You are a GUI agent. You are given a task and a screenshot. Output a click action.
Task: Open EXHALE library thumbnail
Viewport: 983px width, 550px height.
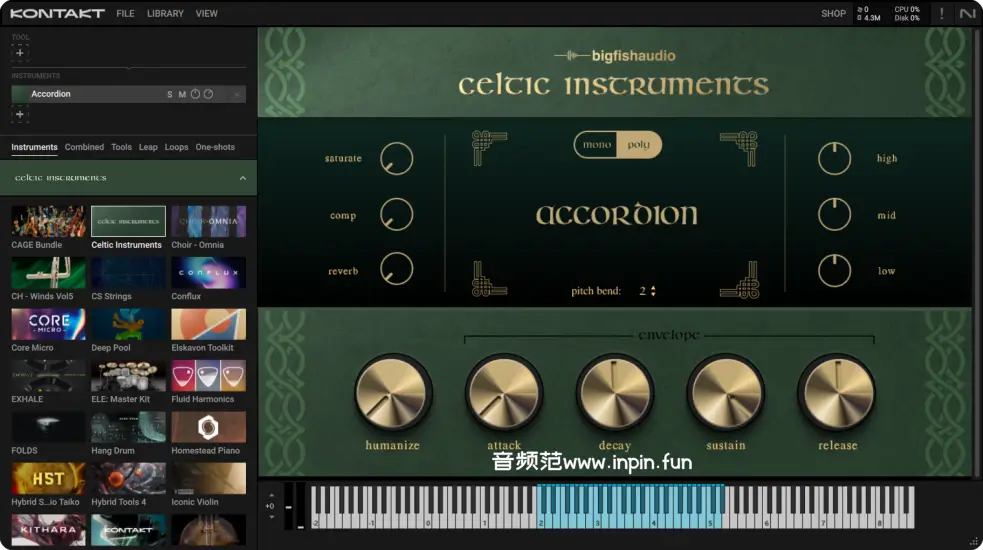click(x=48, y=376)
